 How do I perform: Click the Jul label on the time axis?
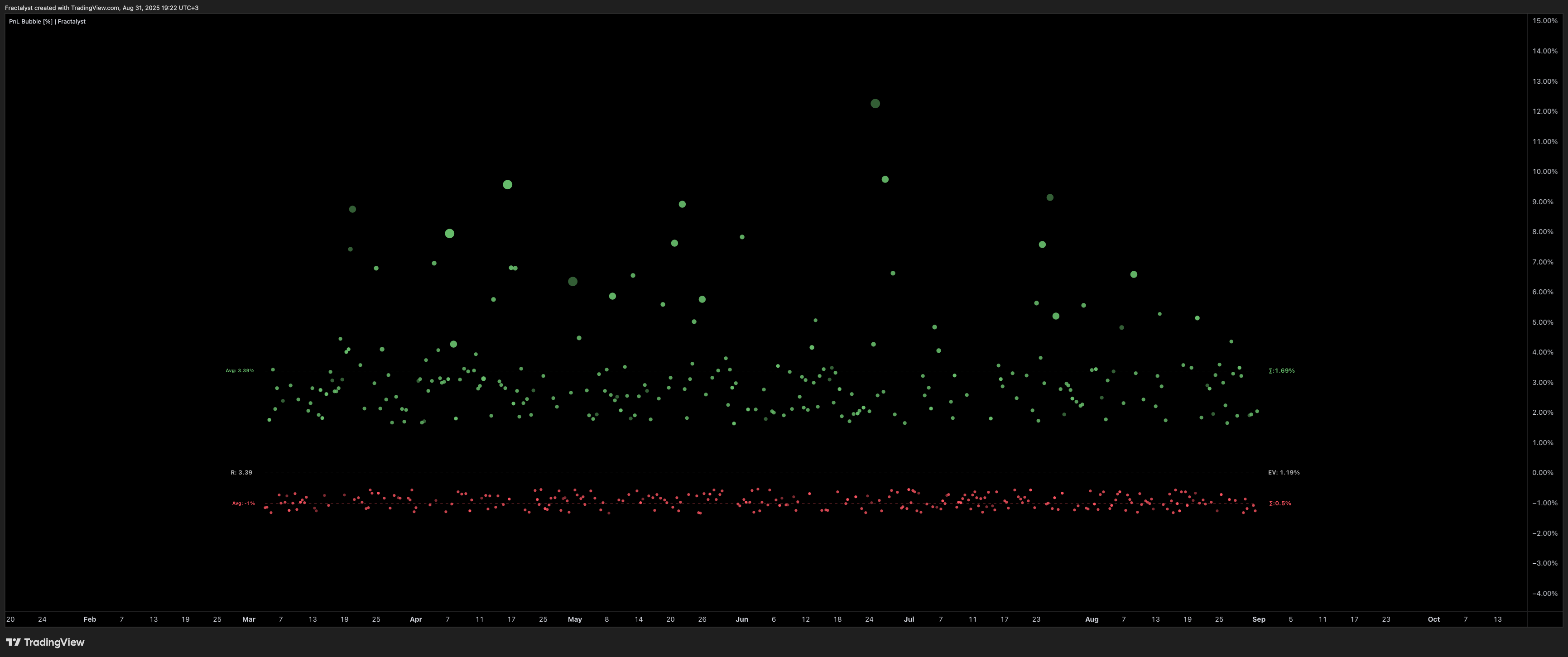pos(909,619)
